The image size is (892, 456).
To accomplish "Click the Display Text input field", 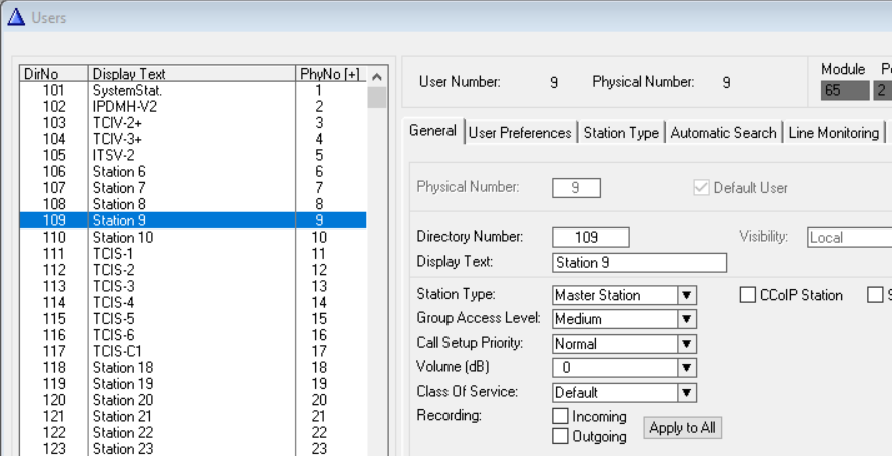I will tap(639, 263).
